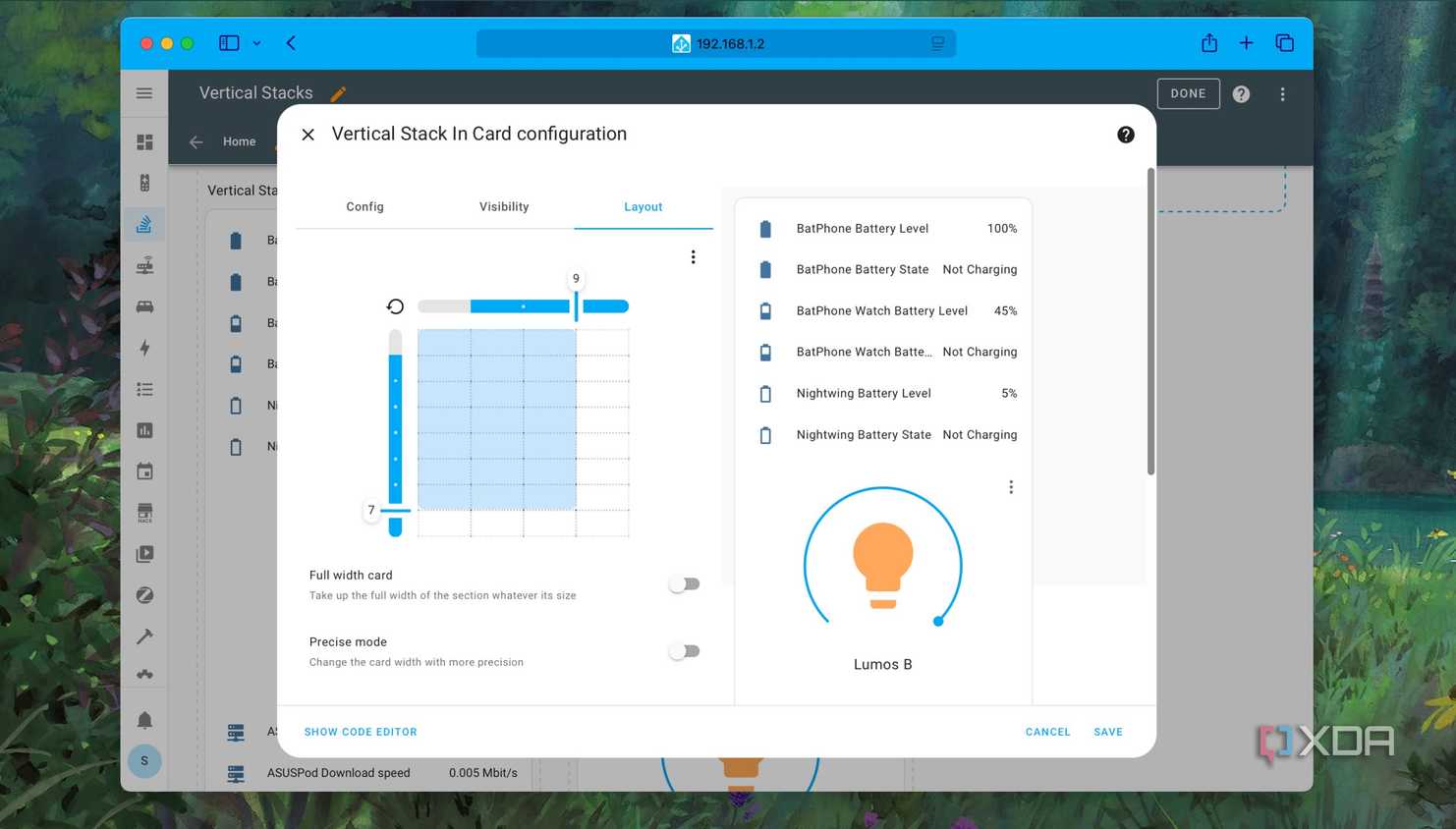
Task: Expand the Safari sidebar dropdown chevron
Action: 256,43
